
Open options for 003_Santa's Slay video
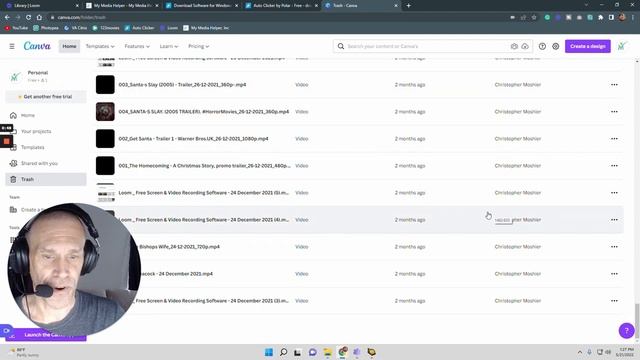click(x=614, y=85)
